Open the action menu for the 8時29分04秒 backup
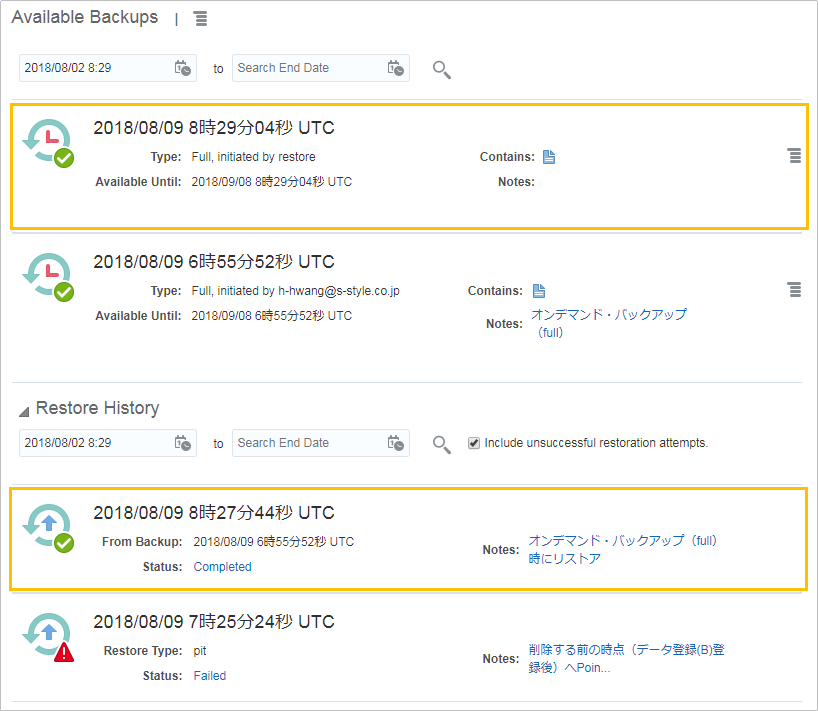The width and height of the screenshot is (818, 711). point(795,155)
